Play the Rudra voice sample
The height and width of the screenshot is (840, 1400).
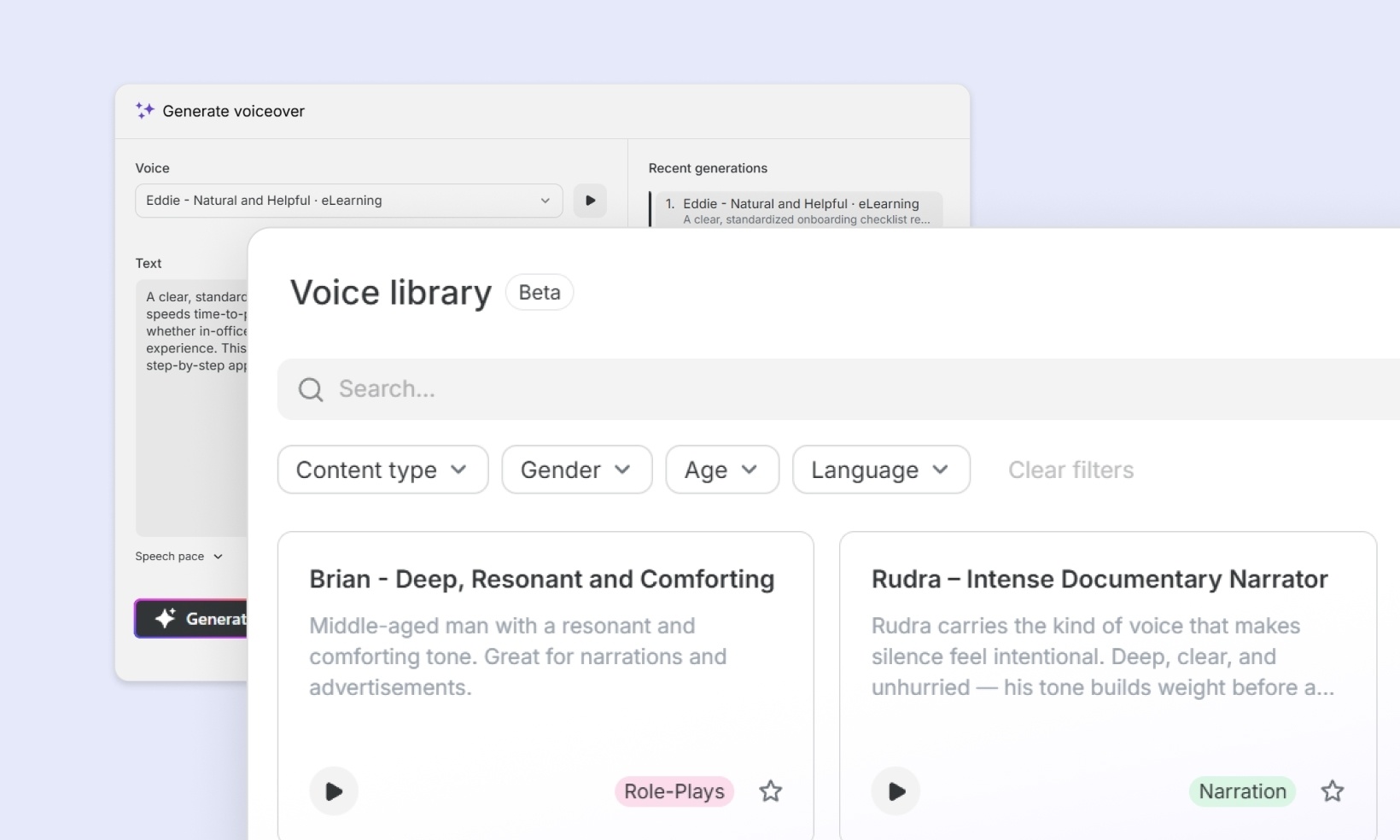[x=895, y=791]
